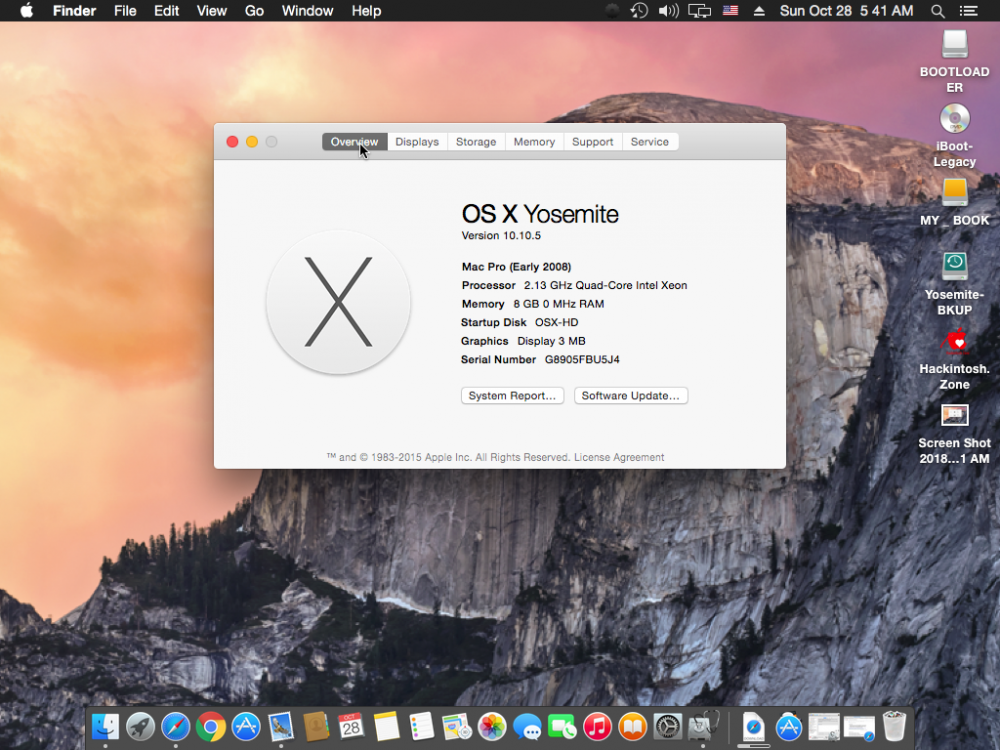Minimize the About This Mac window
The height and width of the screenshot is (750, 1000).
[252, 142]
